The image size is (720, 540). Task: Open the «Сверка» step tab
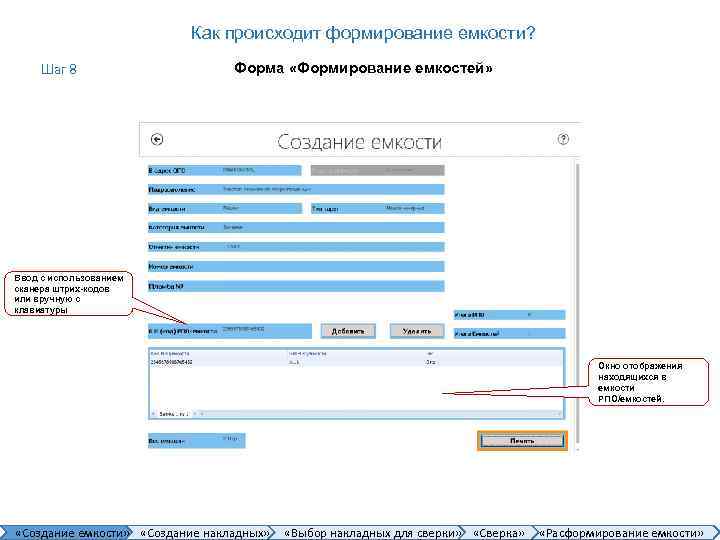499,533
